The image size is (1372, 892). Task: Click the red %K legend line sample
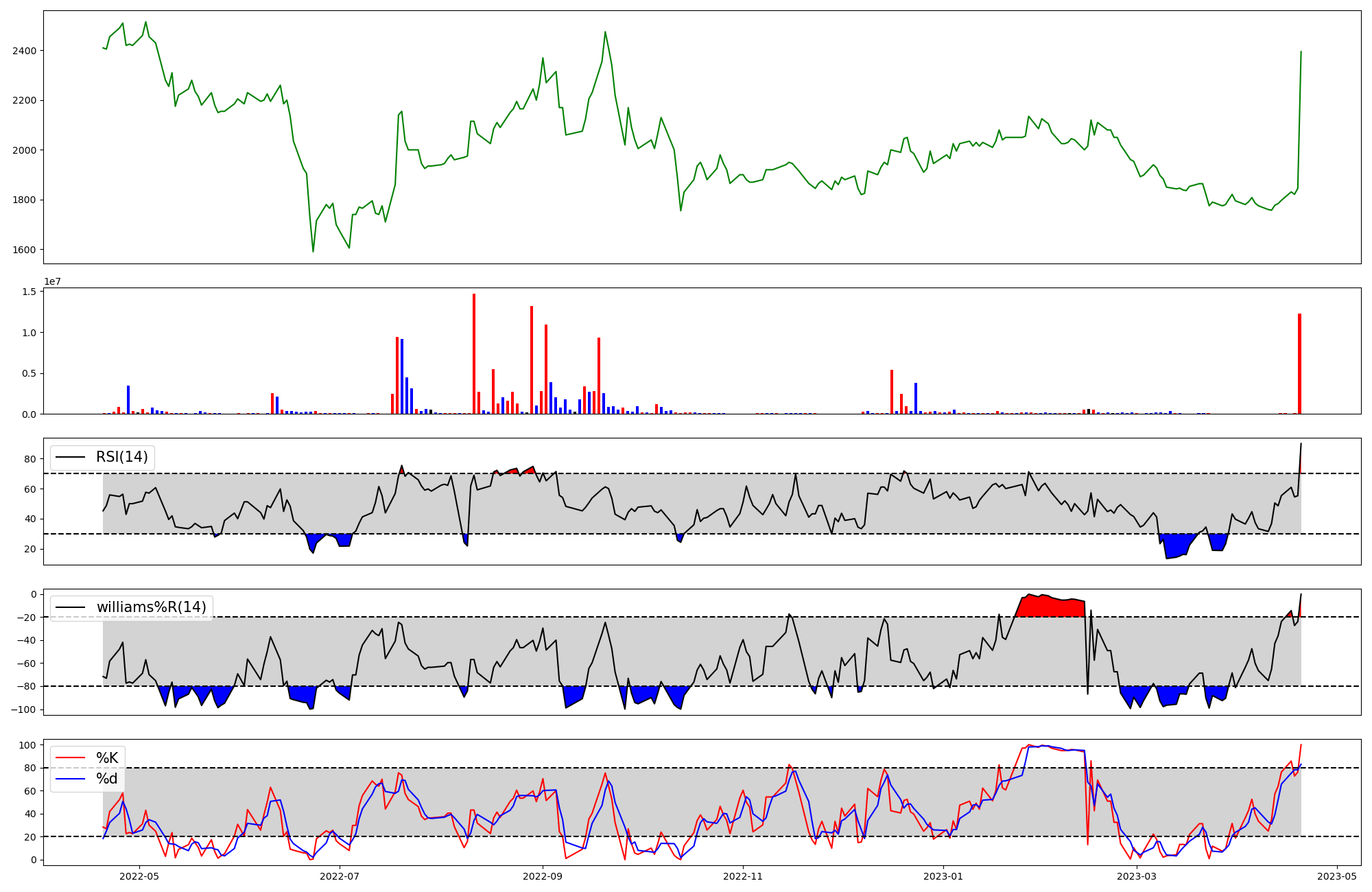click(x=70, y=758)
